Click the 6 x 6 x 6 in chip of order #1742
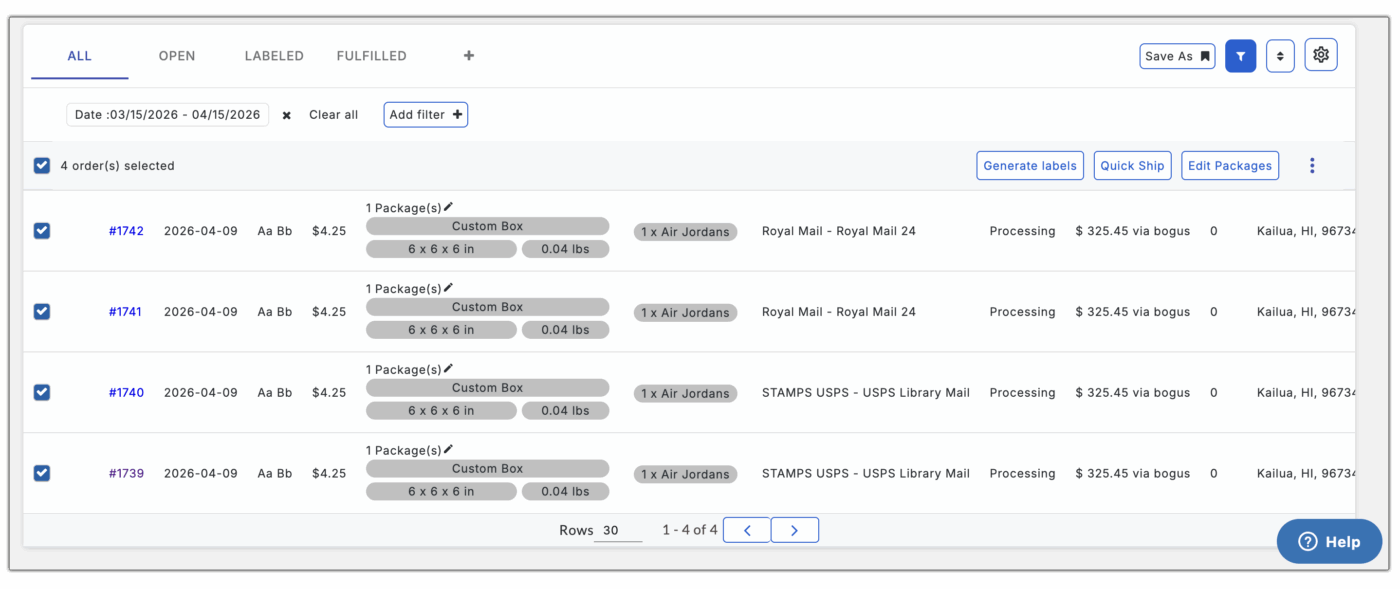This screenshot has width=1400, height=589. (441, 250)
